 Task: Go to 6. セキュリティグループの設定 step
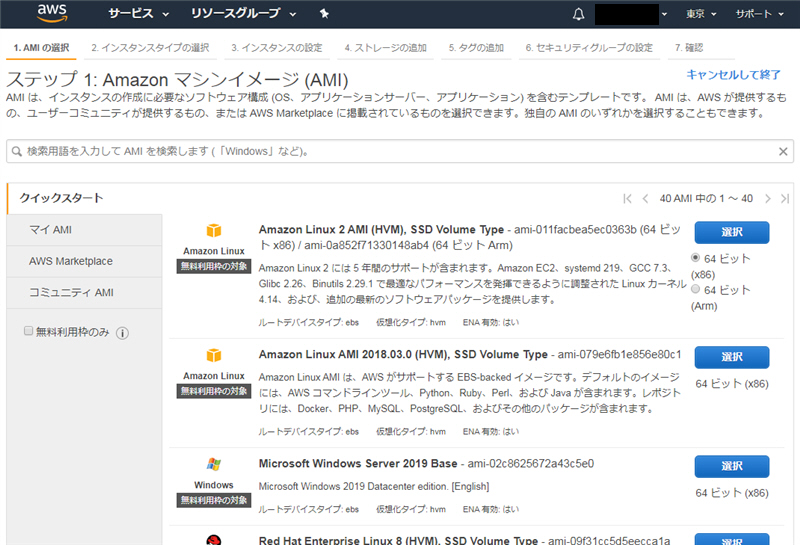589,48
